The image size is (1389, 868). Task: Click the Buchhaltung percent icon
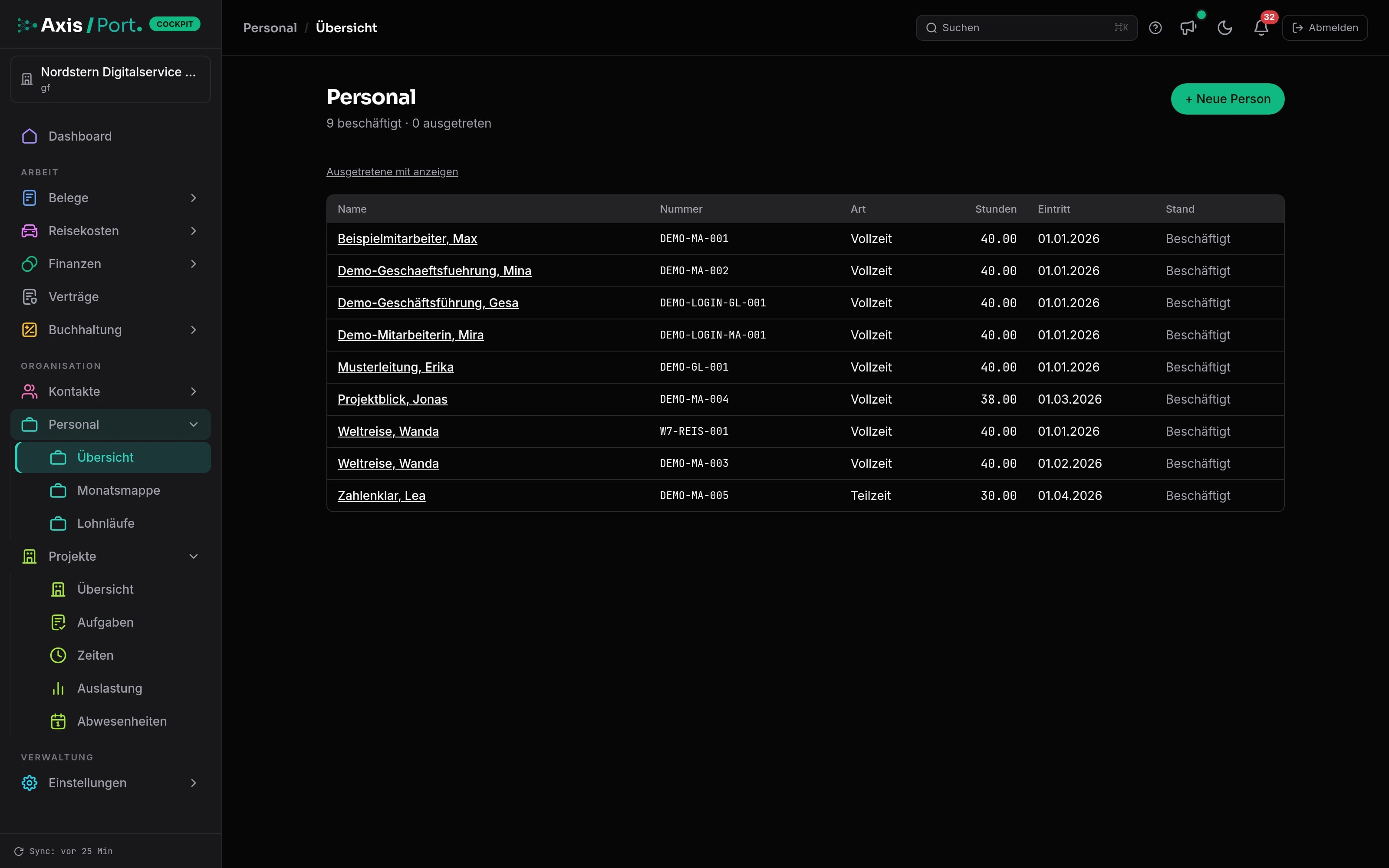click(29, 329)
